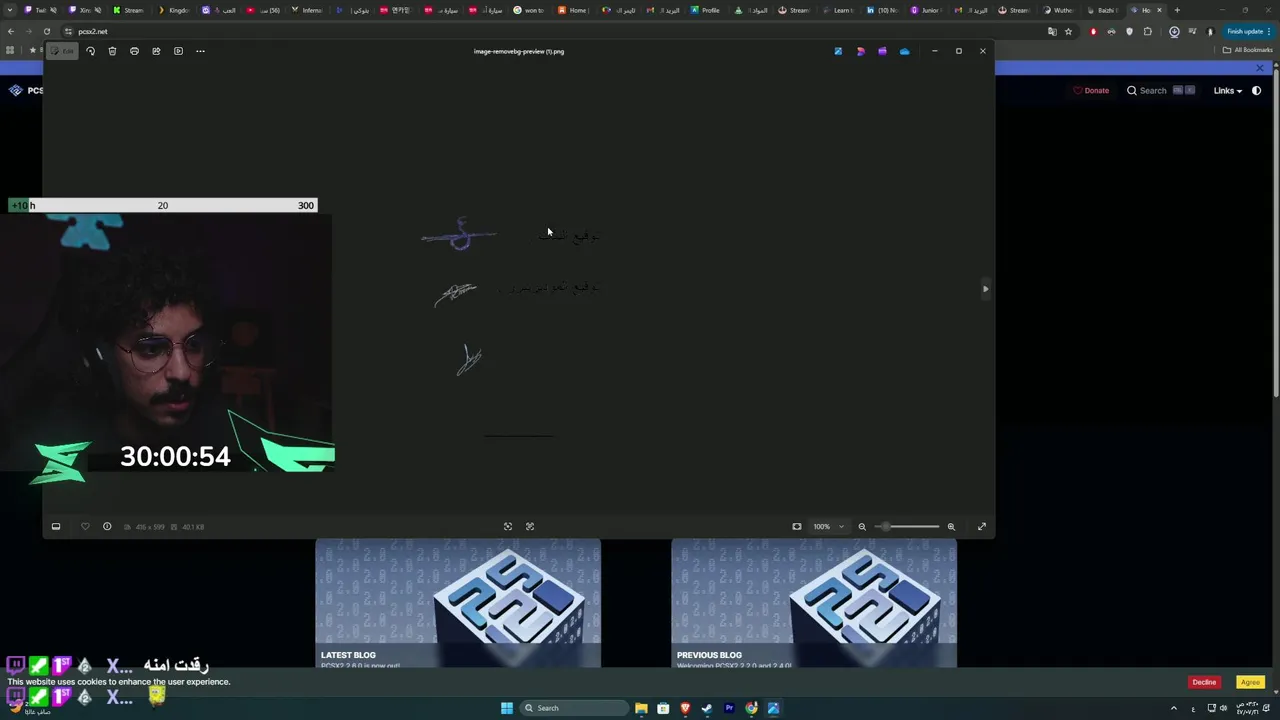Share the image from Photos toolbar
Viewport: 1280px width, 720px height.
(x=156, y=51)
